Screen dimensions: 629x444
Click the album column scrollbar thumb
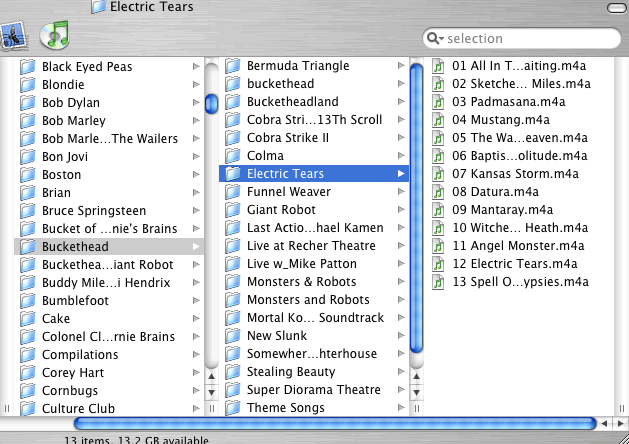(416, 208)
